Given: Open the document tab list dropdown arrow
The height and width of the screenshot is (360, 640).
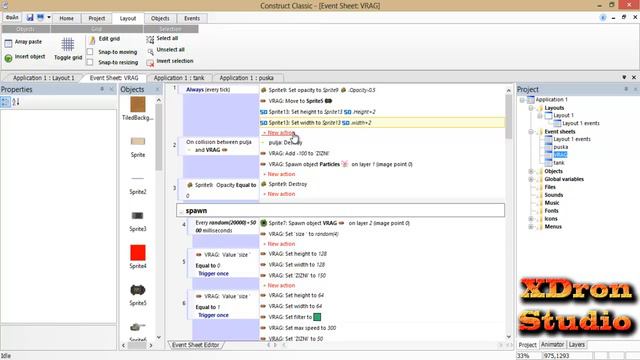Looking at the screenshot, I should coord(624,77).
